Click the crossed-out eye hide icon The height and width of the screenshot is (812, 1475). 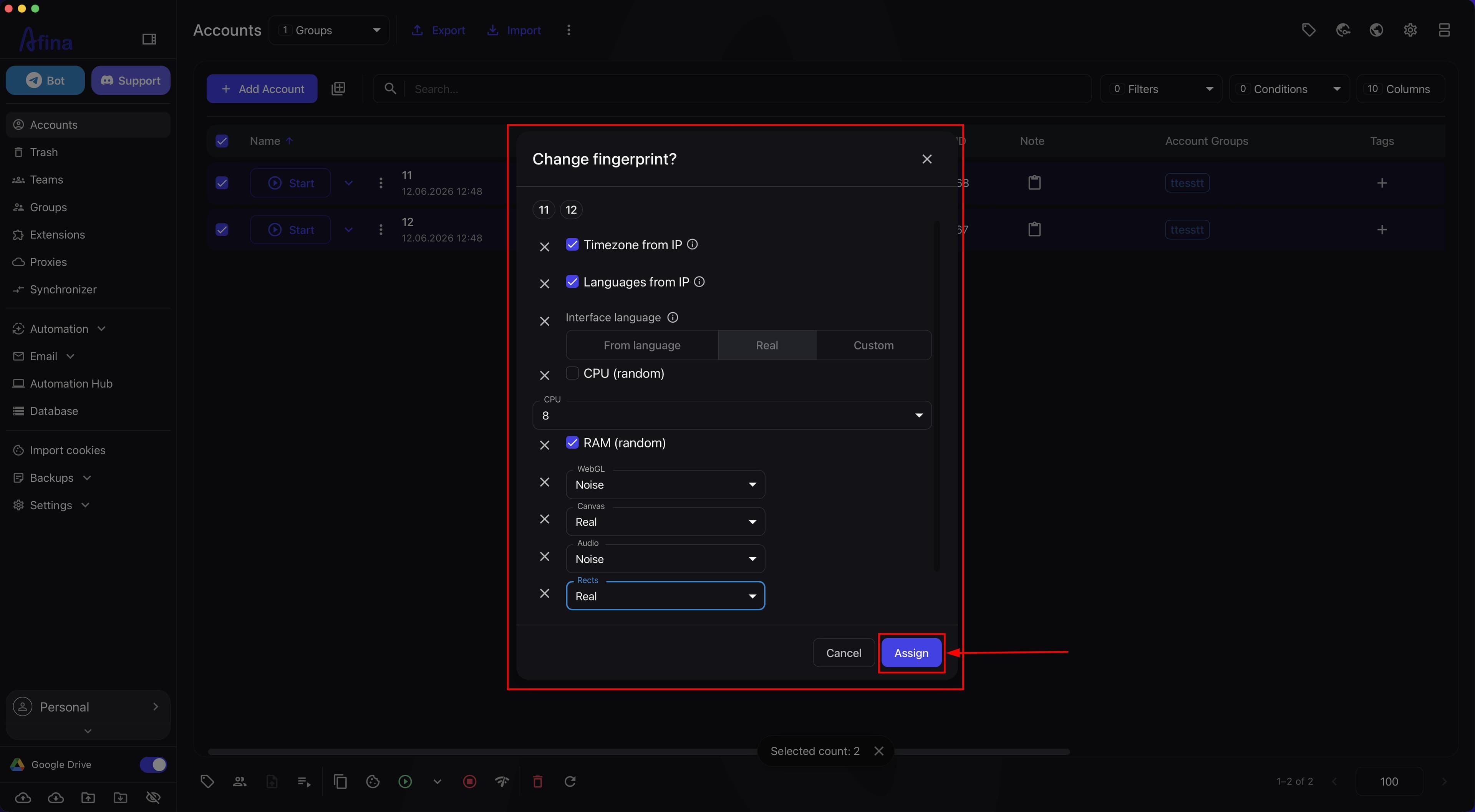click(153, 797)
